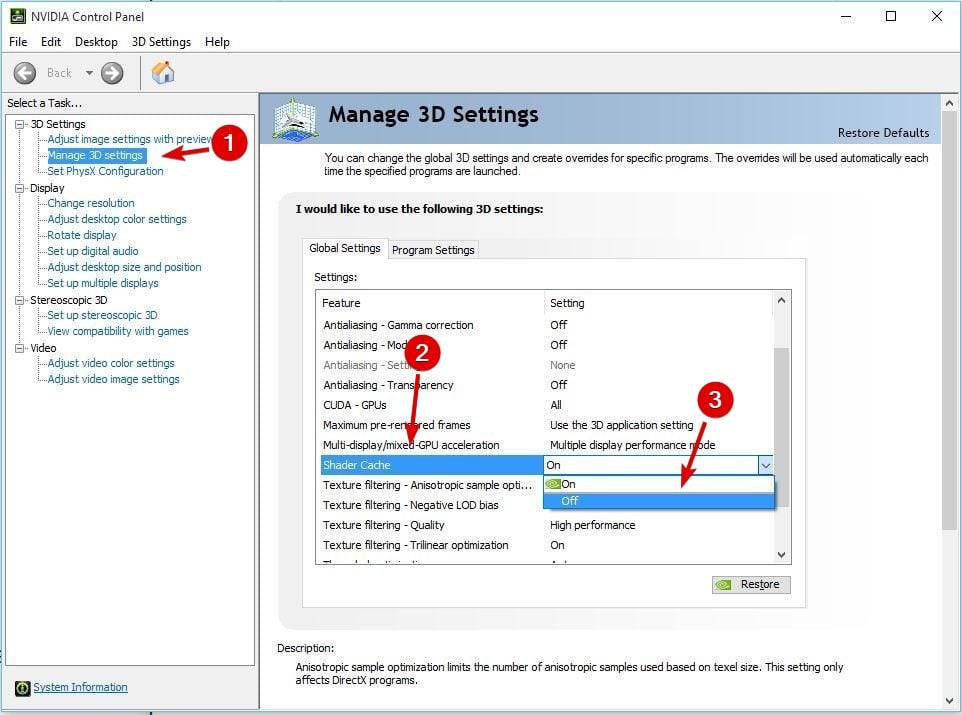Maximize the NVIDIA Control Panel window
962x715 pixels.
[x=891, y=17]
